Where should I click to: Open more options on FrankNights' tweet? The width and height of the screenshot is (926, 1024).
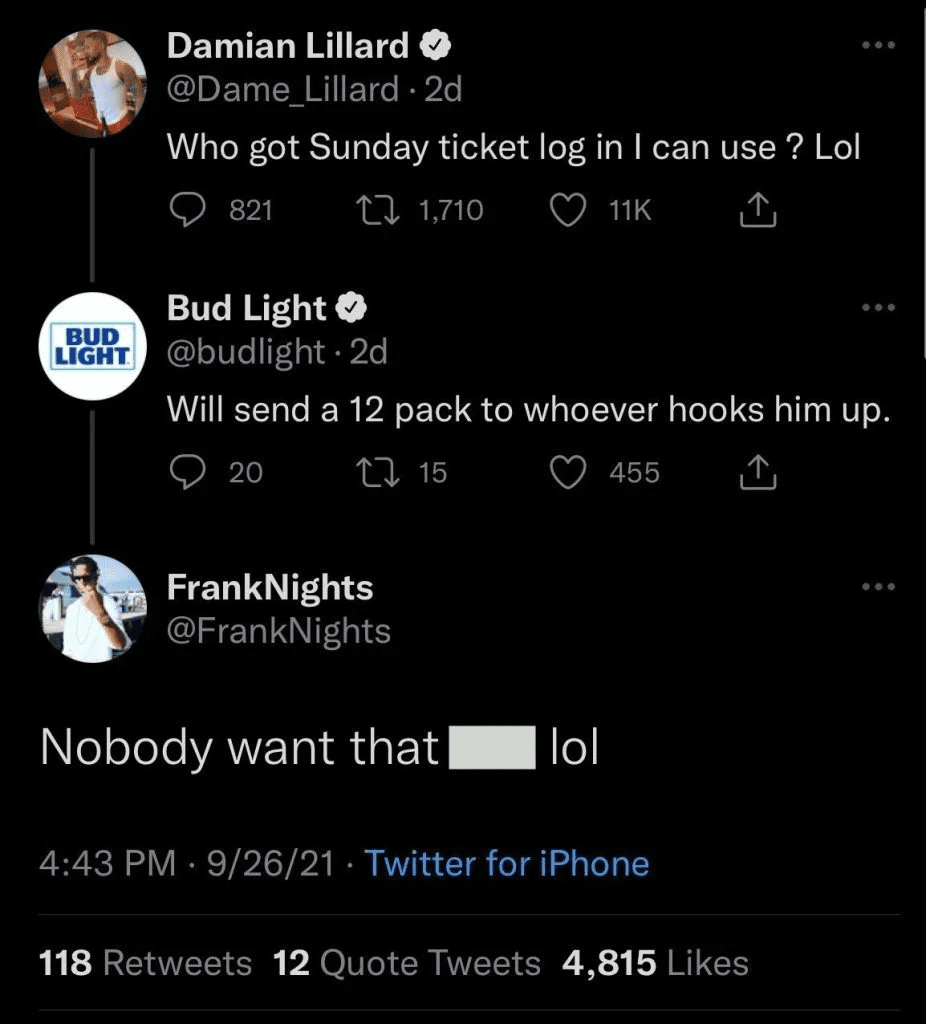pos(878,586)
